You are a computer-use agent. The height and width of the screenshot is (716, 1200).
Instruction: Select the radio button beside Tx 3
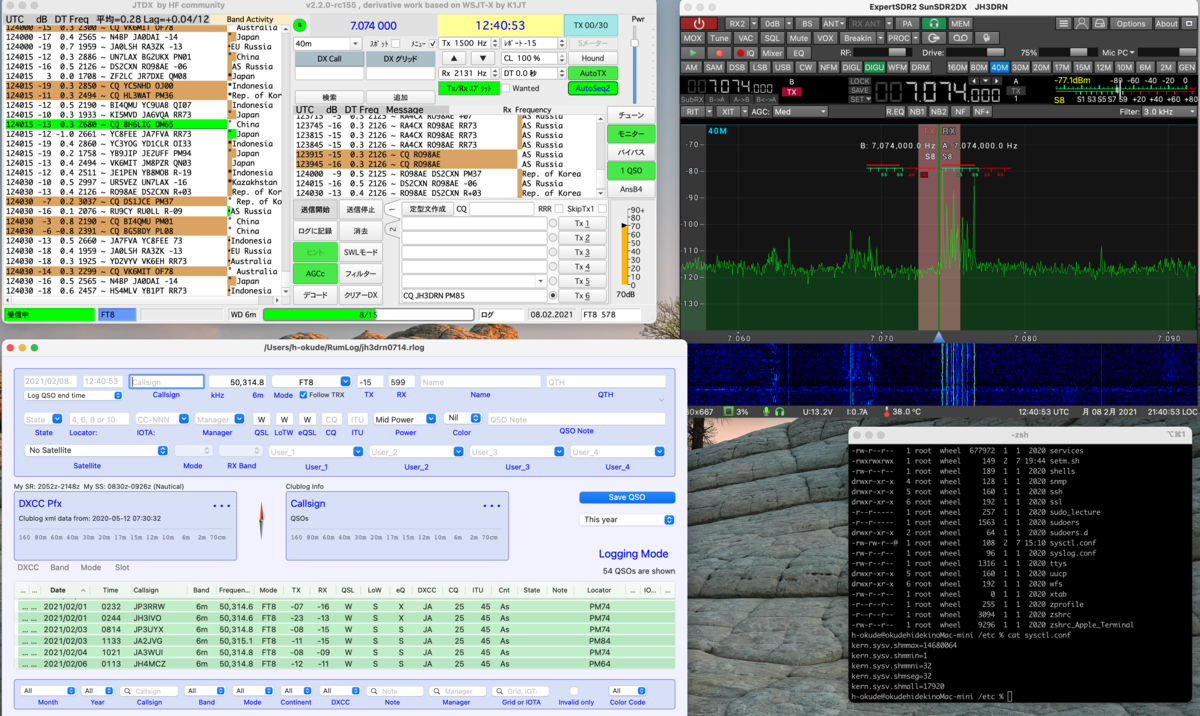click(553, 252)
